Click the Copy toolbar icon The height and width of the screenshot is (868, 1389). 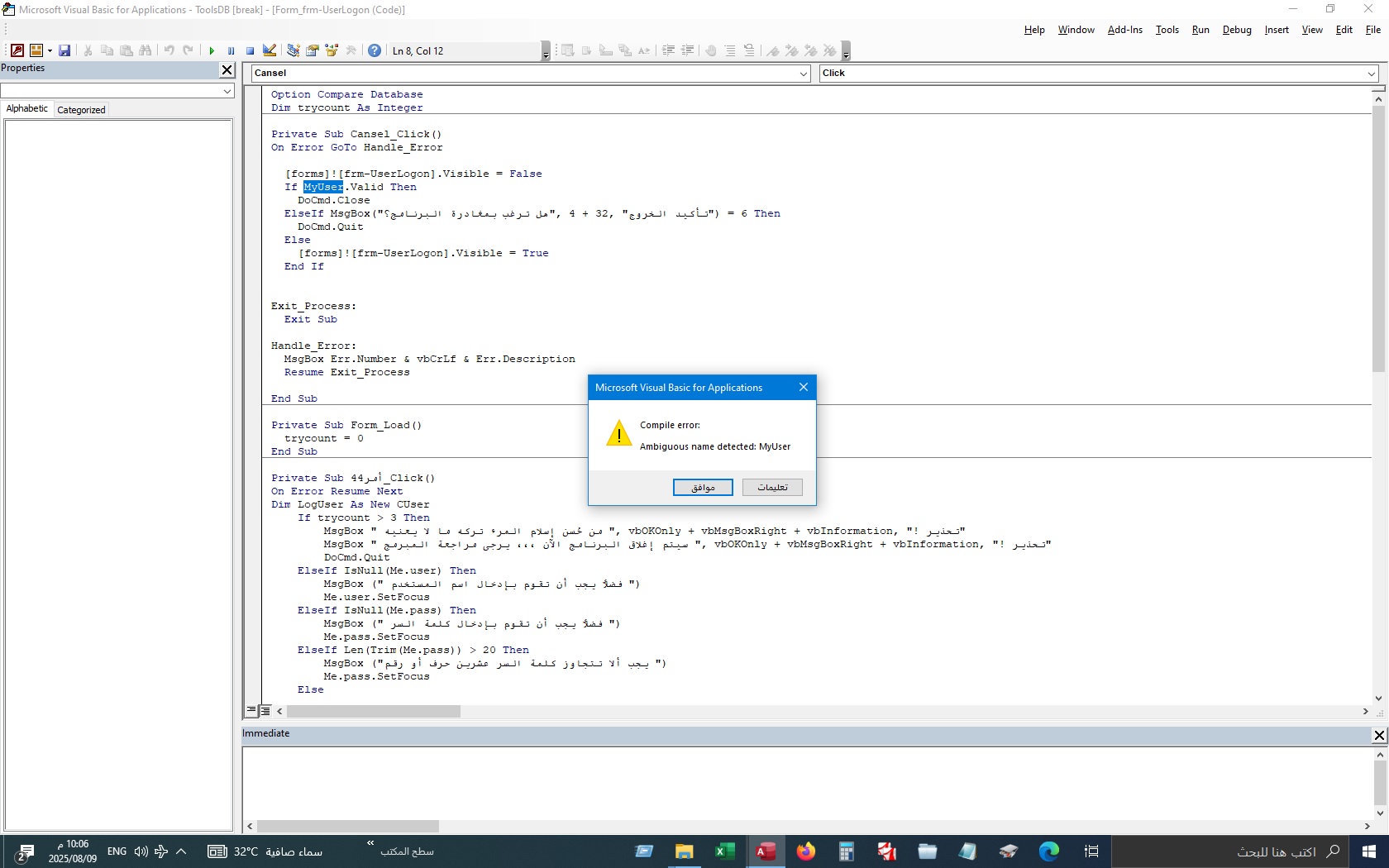click(x=107, y=50)
